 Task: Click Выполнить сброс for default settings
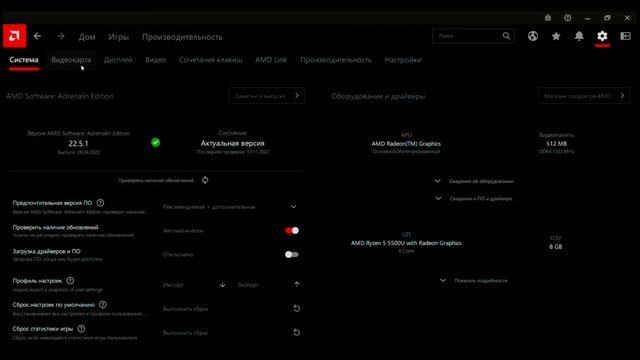click(186, 309)
